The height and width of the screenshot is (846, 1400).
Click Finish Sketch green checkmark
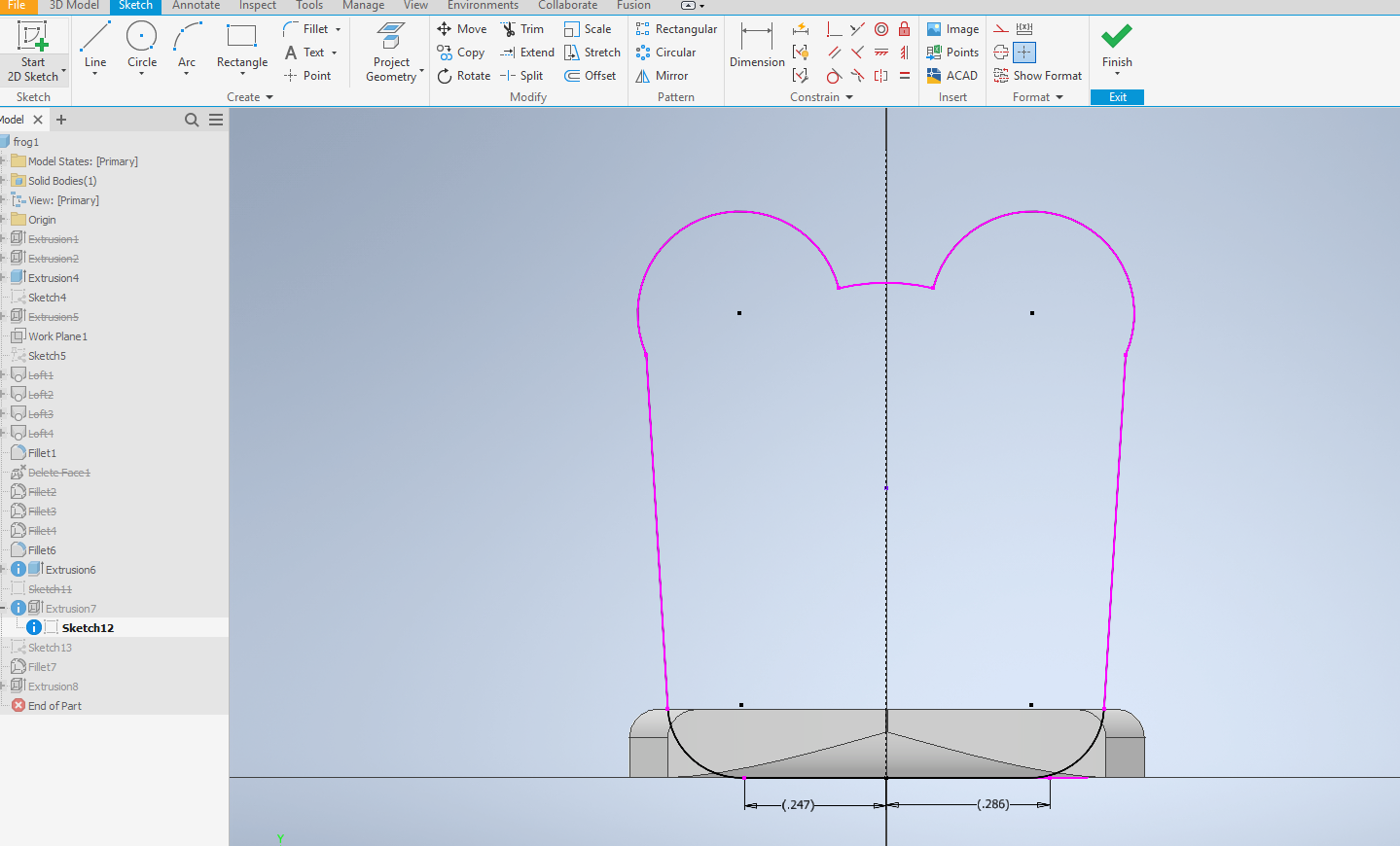pos(1117,37)
